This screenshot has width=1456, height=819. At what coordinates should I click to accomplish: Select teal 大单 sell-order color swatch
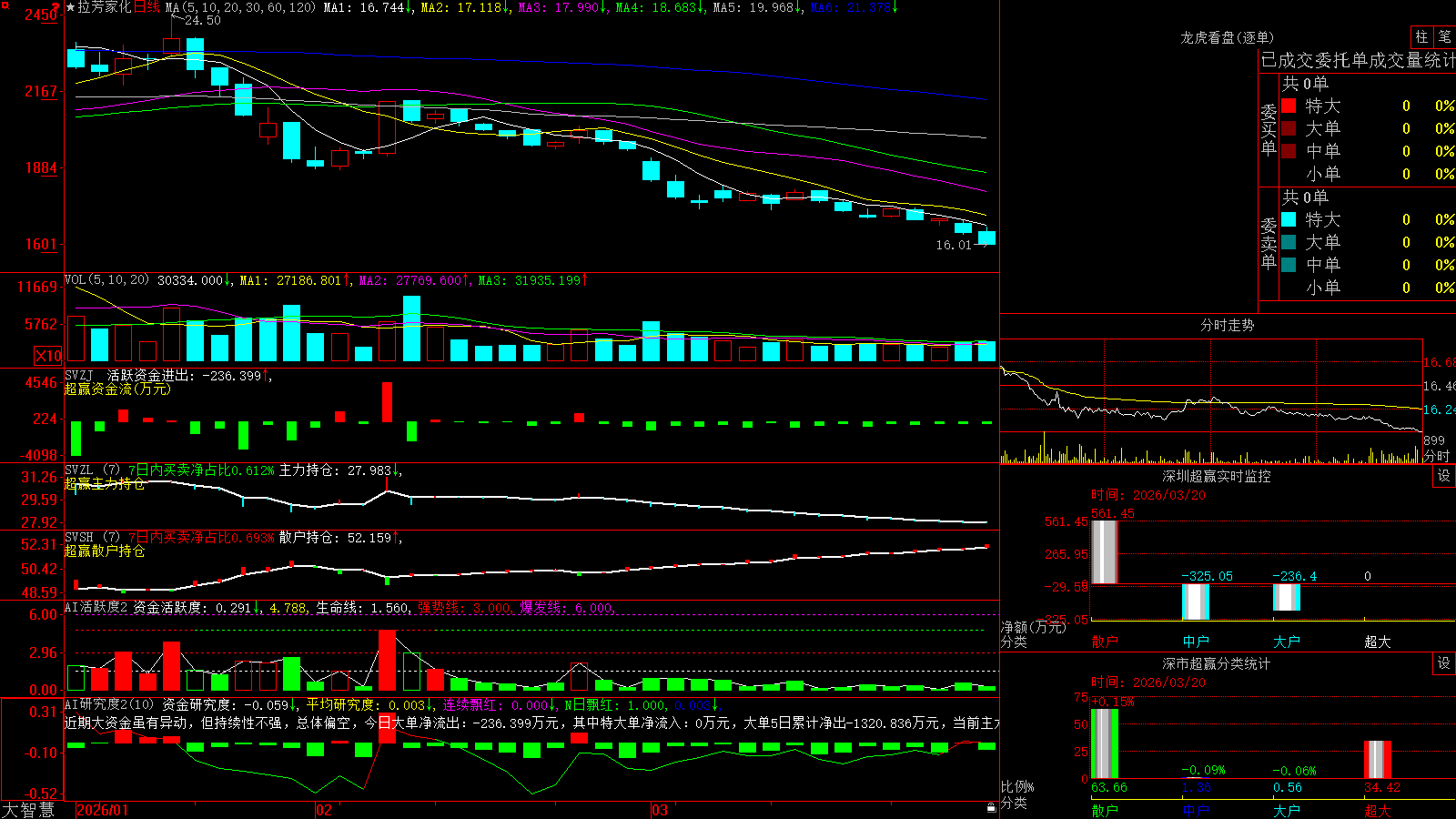pos(1289,242)
